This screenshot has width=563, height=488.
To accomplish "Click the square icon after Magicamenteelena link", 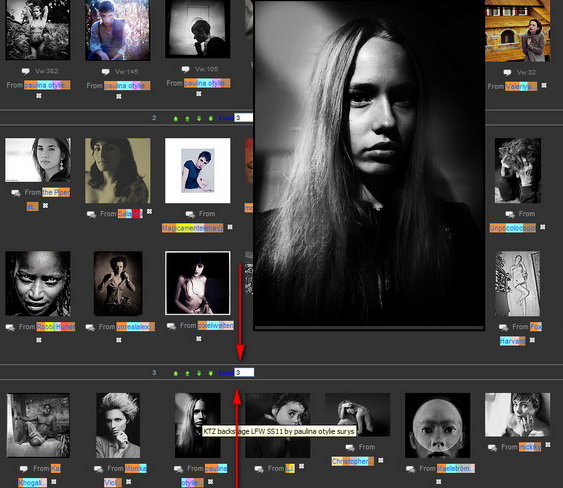I will click(x=230, y=227).
